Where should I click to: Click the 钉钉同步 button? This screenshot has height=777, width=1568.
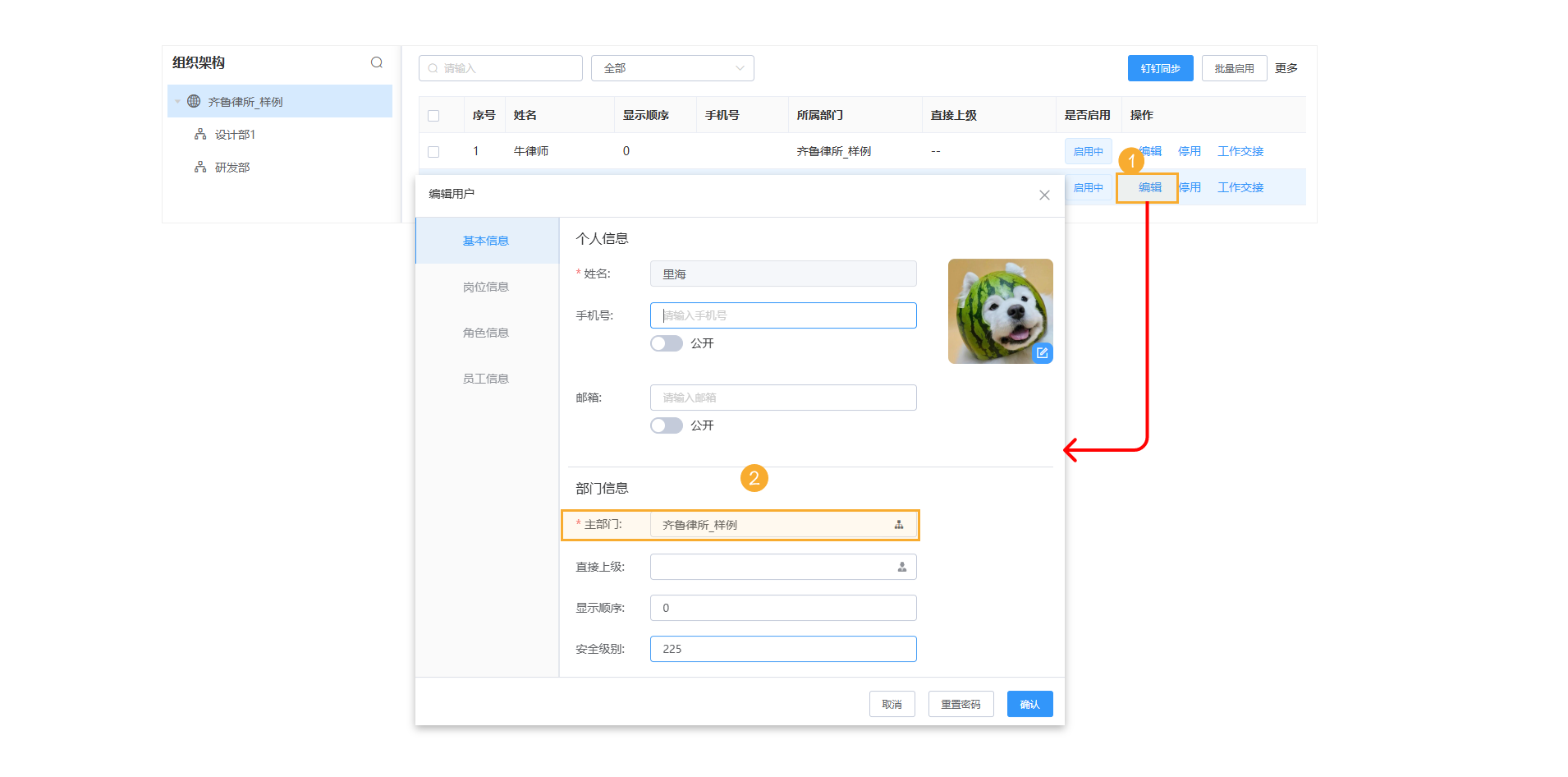[x=1160, y=68]
